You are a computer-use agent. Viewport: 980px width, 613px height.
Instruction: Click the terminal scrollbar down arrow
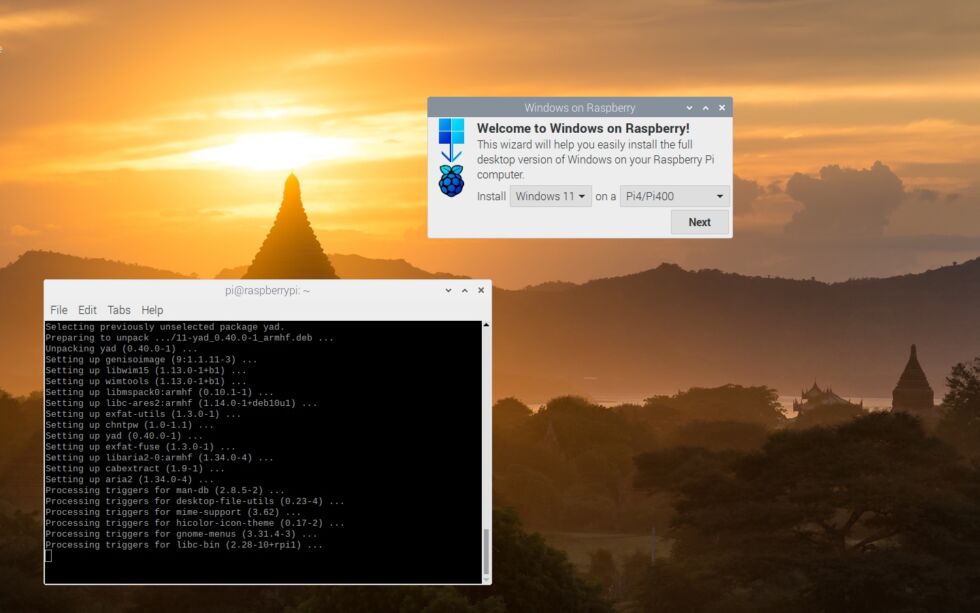point(487,578)
